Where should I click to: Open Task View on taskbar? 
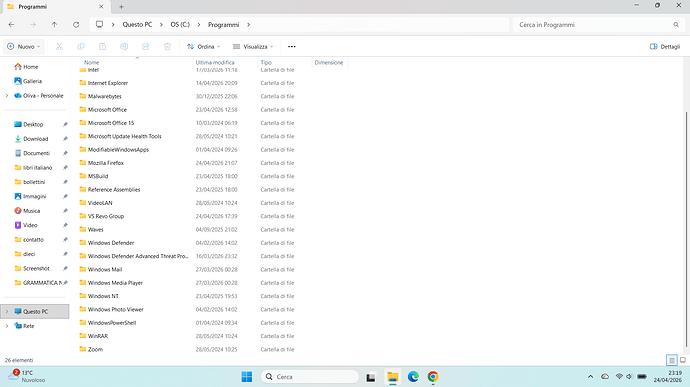pyautogui.click(x=371, y=377)
